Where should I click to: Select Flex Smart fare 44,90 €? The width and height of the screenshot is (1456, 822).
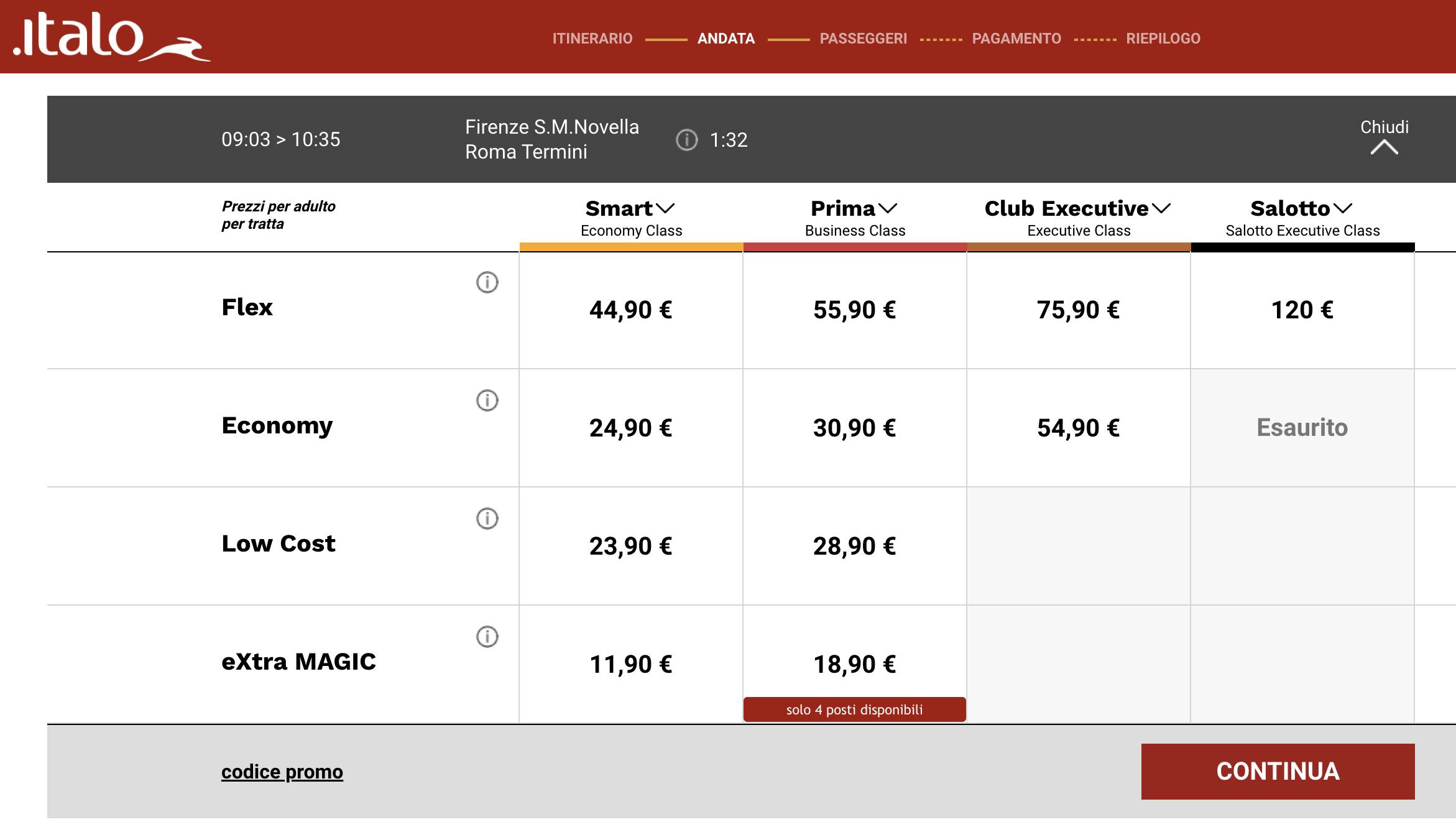(x=630, y=310)
